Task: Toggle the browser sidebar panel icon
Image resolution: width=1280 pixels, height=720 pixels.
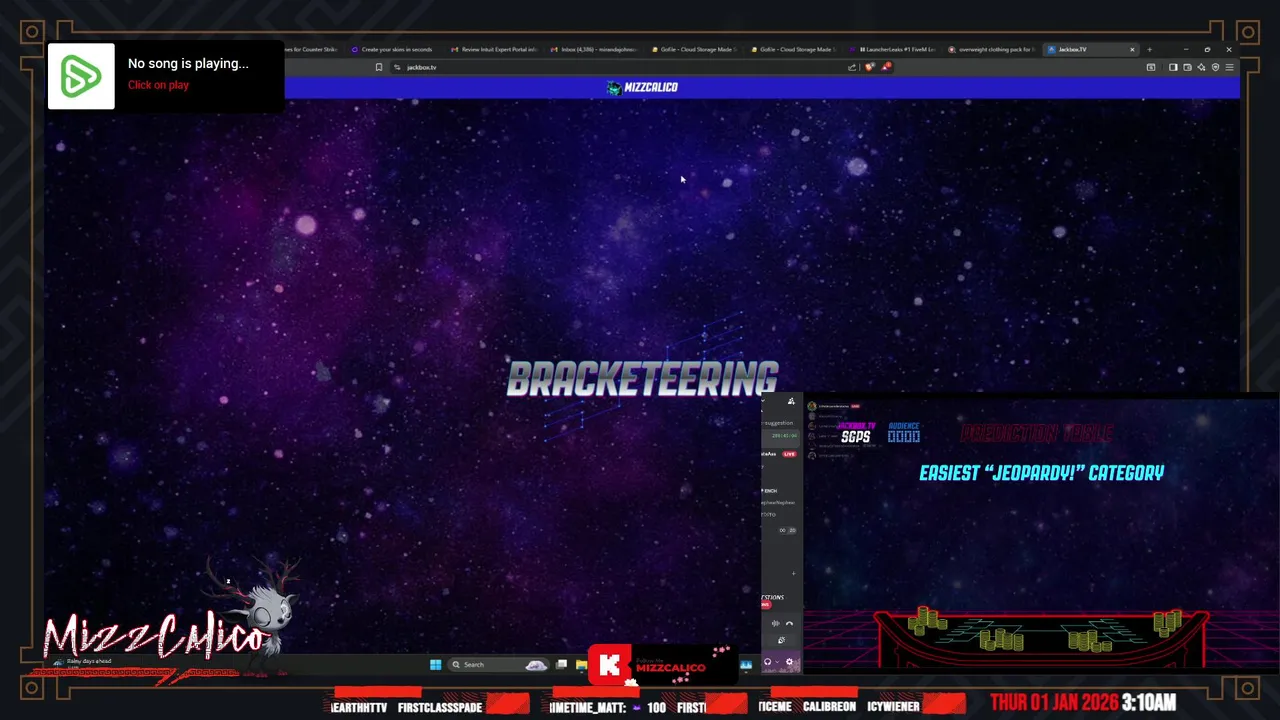Action: point(1173,67)
